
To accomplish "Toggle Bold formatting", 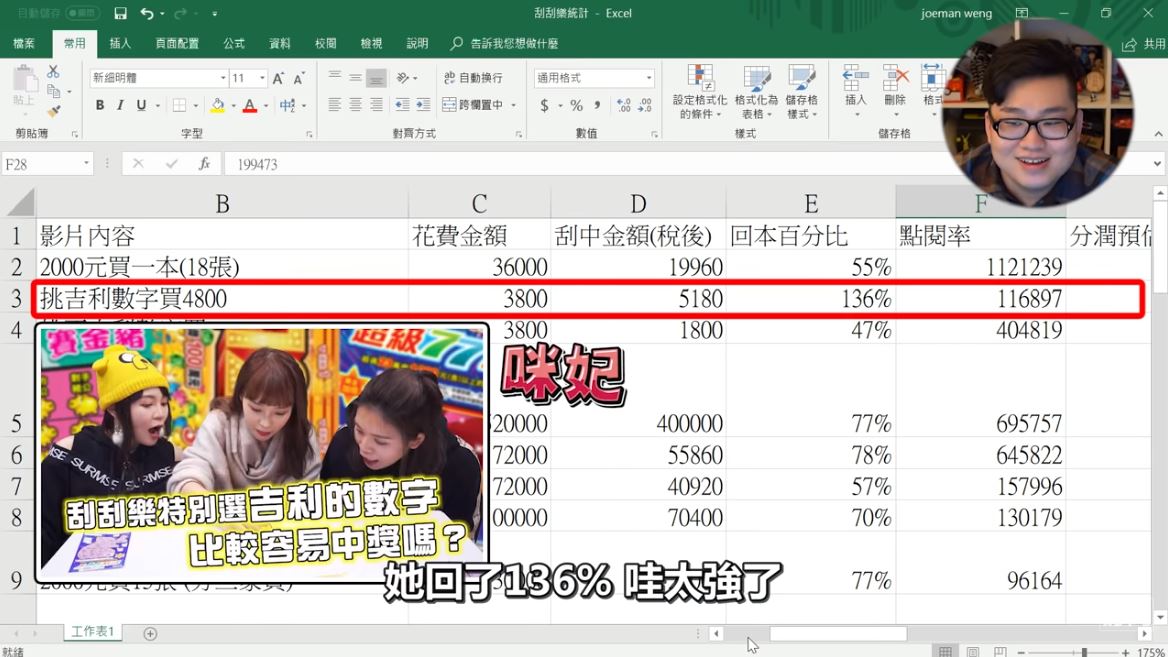I will point(100,105).
